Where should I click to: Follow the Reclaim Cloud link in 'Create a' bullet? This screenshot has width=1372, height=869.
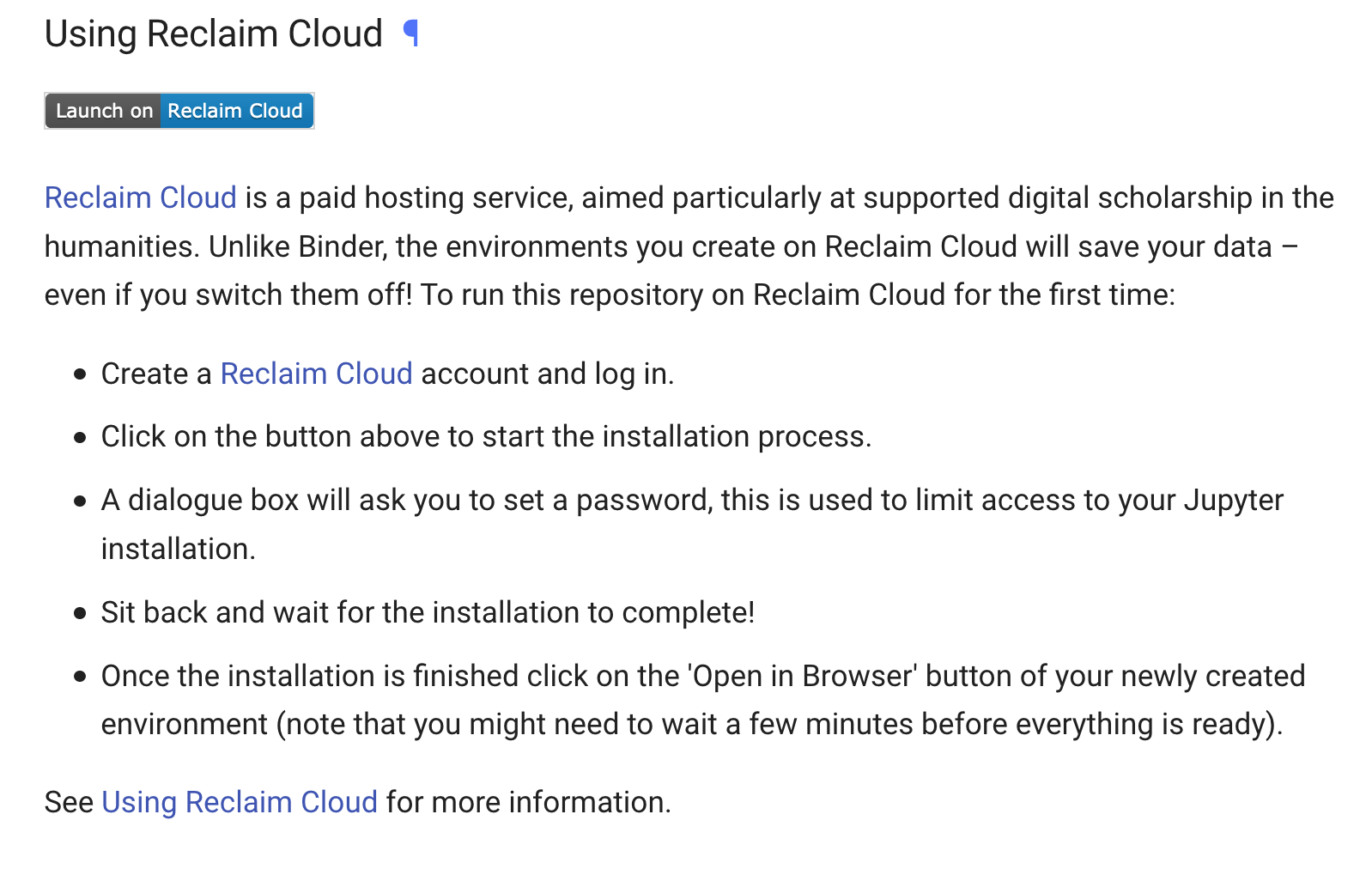[316, 374]
